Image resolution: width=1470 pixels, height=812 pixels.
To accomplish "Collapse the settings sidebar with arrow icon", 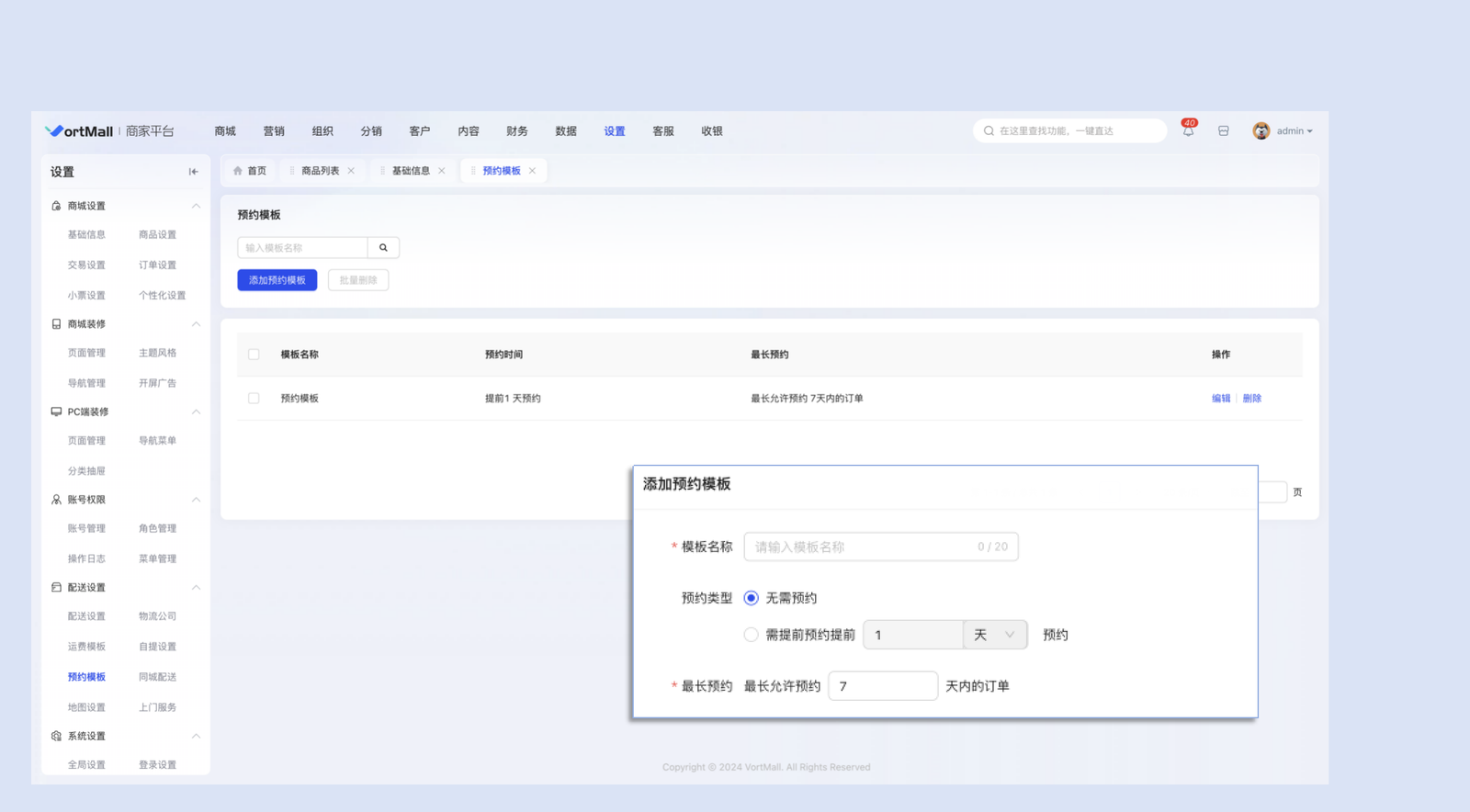I will 193,172.
